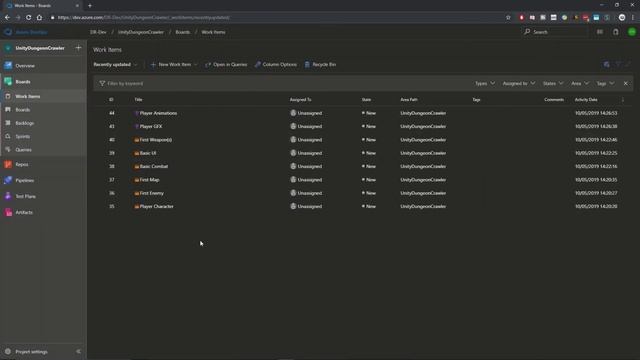This screenshot has width=640, height=360.
Task: Click New Work Item button
Action: click(x=173, y=64)
